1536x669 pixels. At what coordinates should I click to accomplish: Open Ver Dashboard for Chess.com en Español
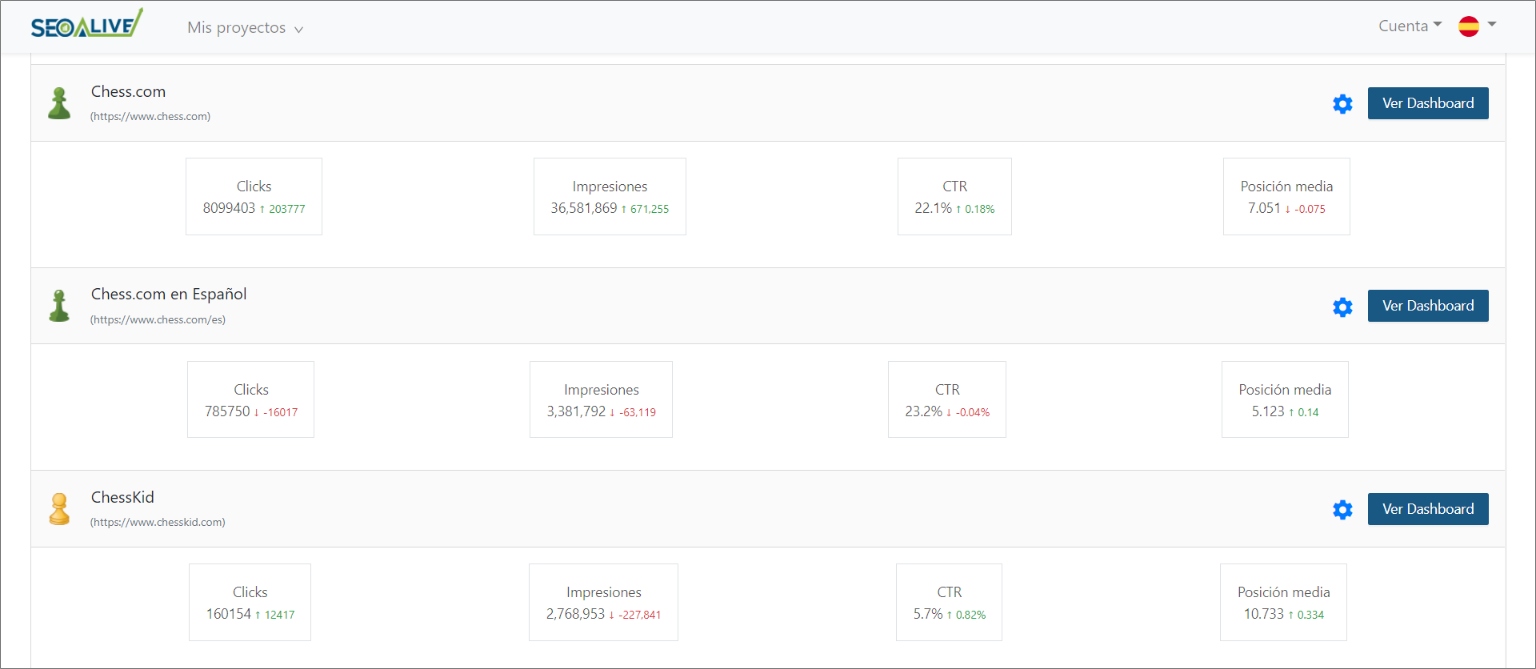[x=1428, y=305]
